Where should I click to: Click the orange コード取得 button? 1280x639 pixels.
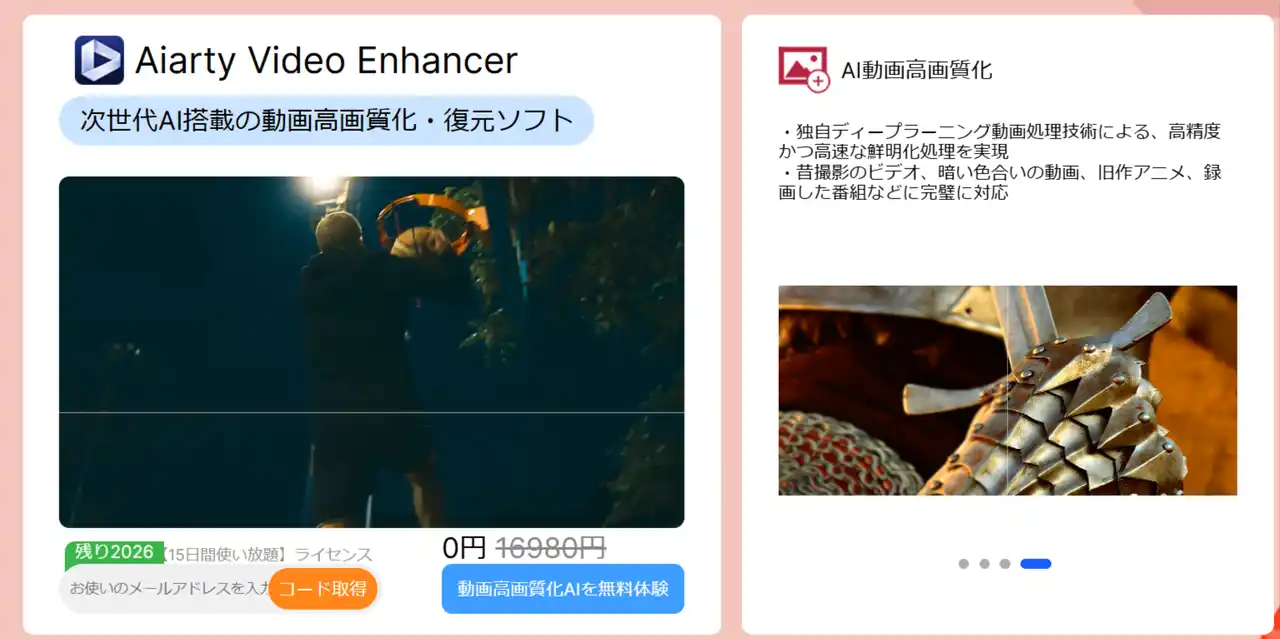point(323,588)
